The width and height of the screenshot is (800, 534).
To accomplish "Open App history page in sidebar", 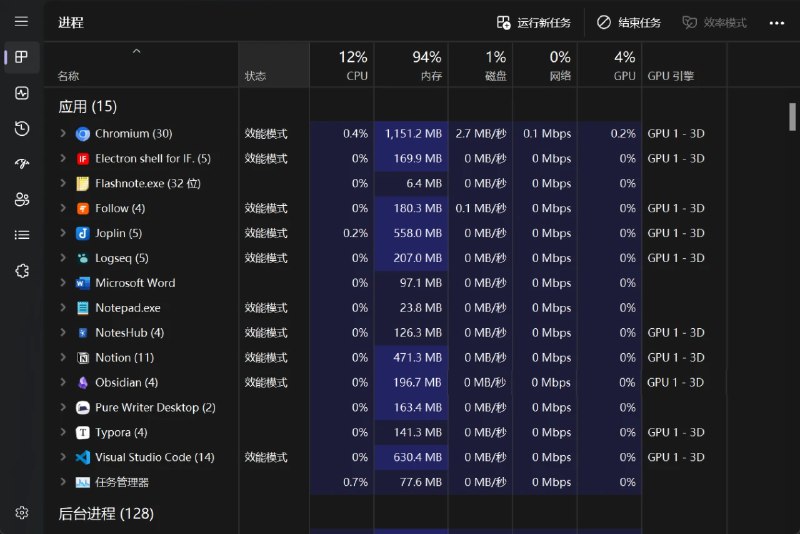I will coord(21,128).
